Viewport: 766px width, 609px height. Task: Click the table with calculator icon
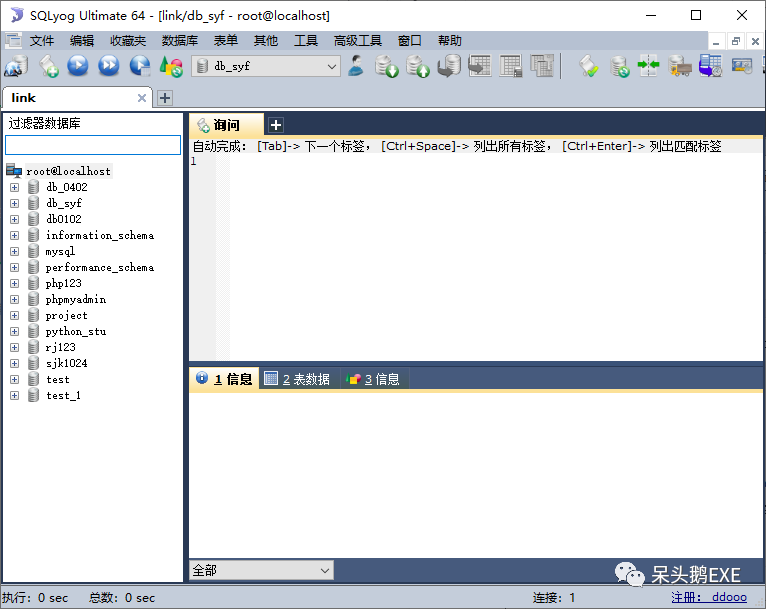(511, 66)
